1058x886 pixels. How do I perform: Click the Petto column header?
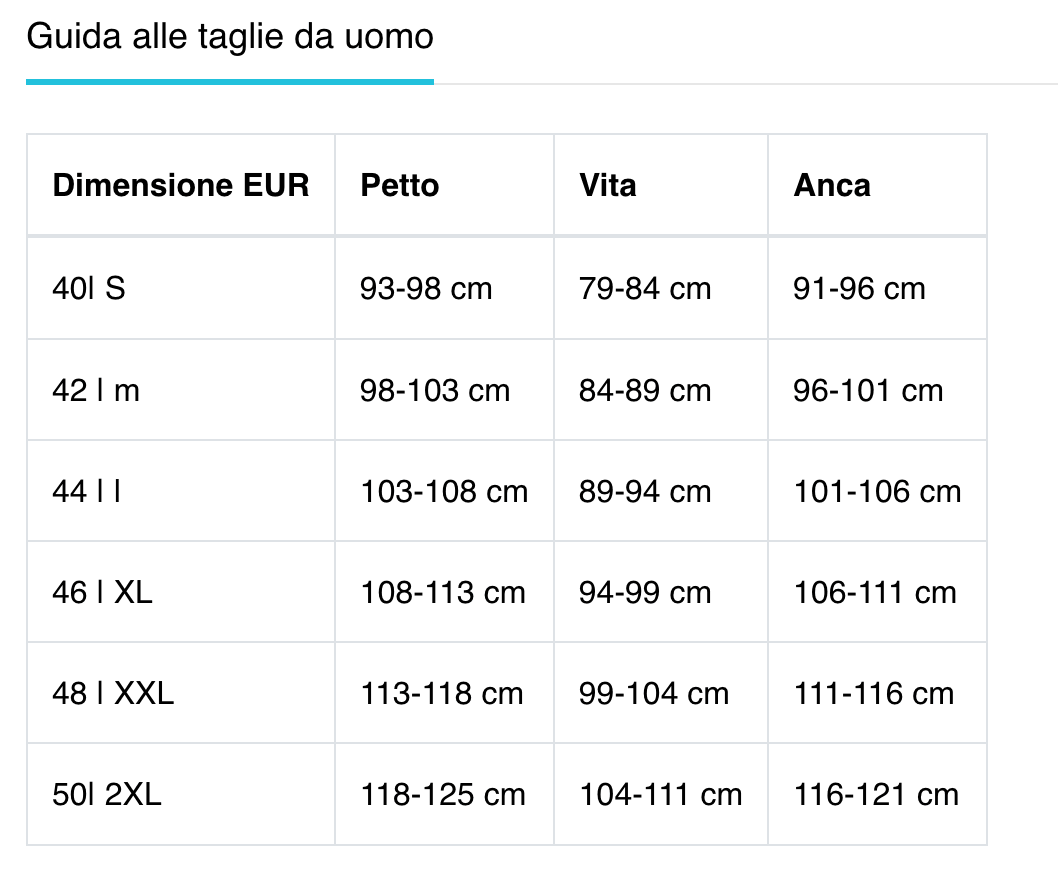(400, 186)
